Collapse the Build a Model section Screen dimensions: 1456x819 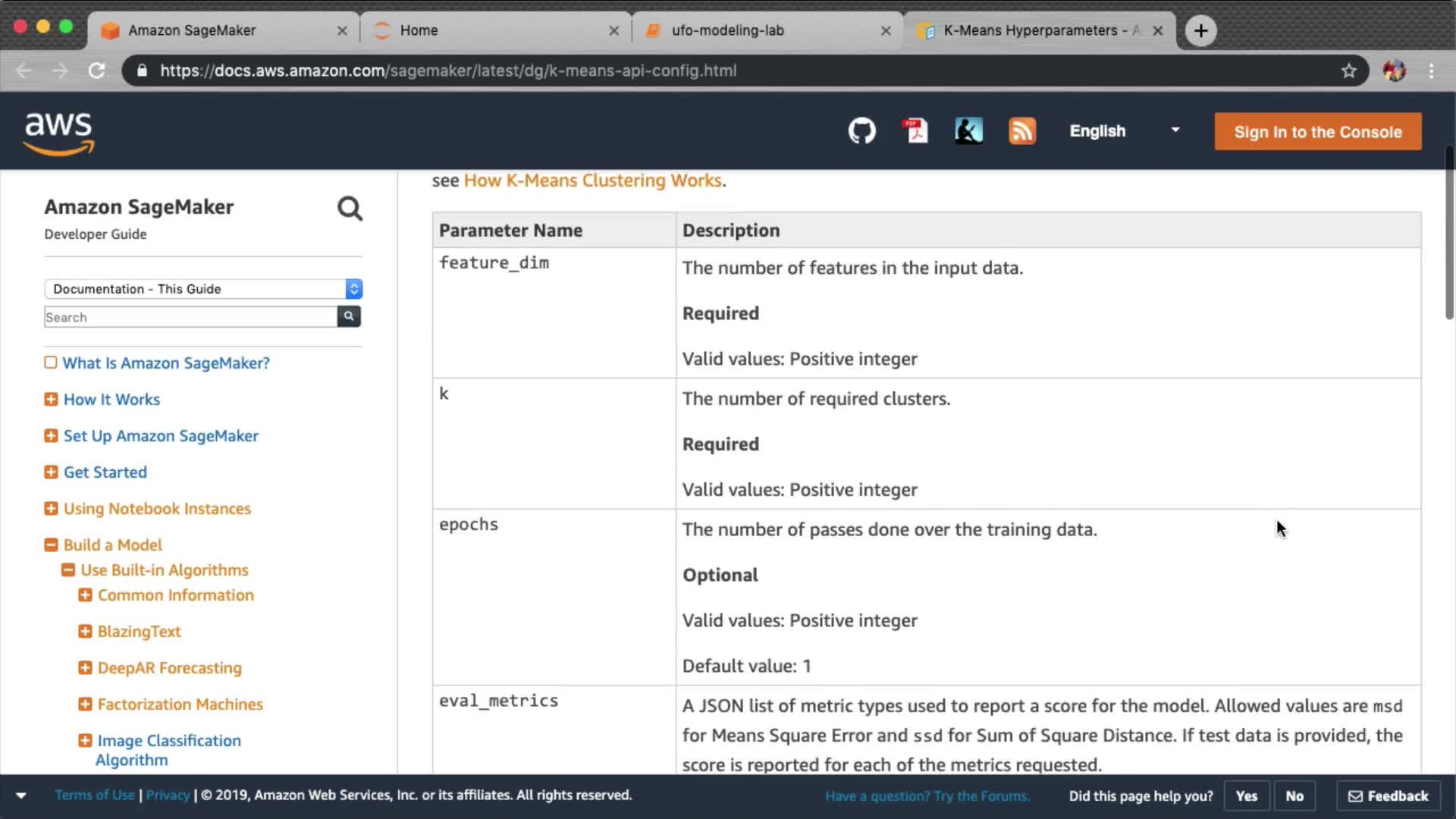point(51,544)
